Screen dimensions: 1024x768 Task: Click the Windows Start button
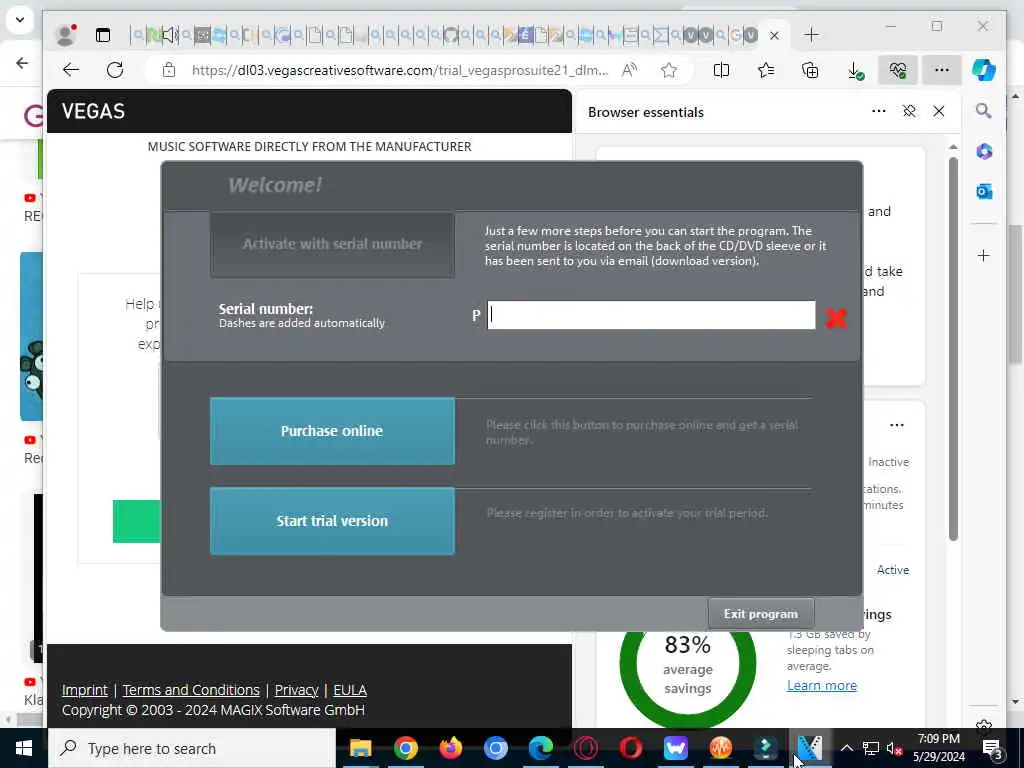point(24,748)
